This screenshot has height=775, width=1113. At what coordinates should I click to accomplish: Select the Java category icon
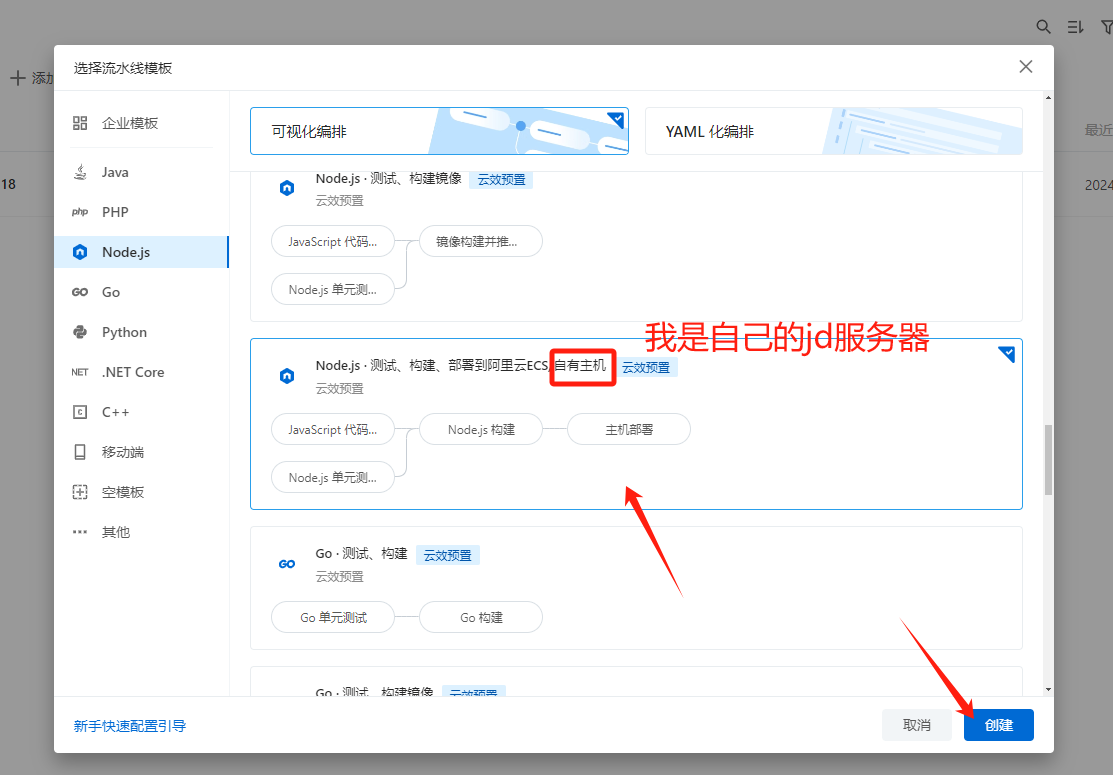click(80, 172)
